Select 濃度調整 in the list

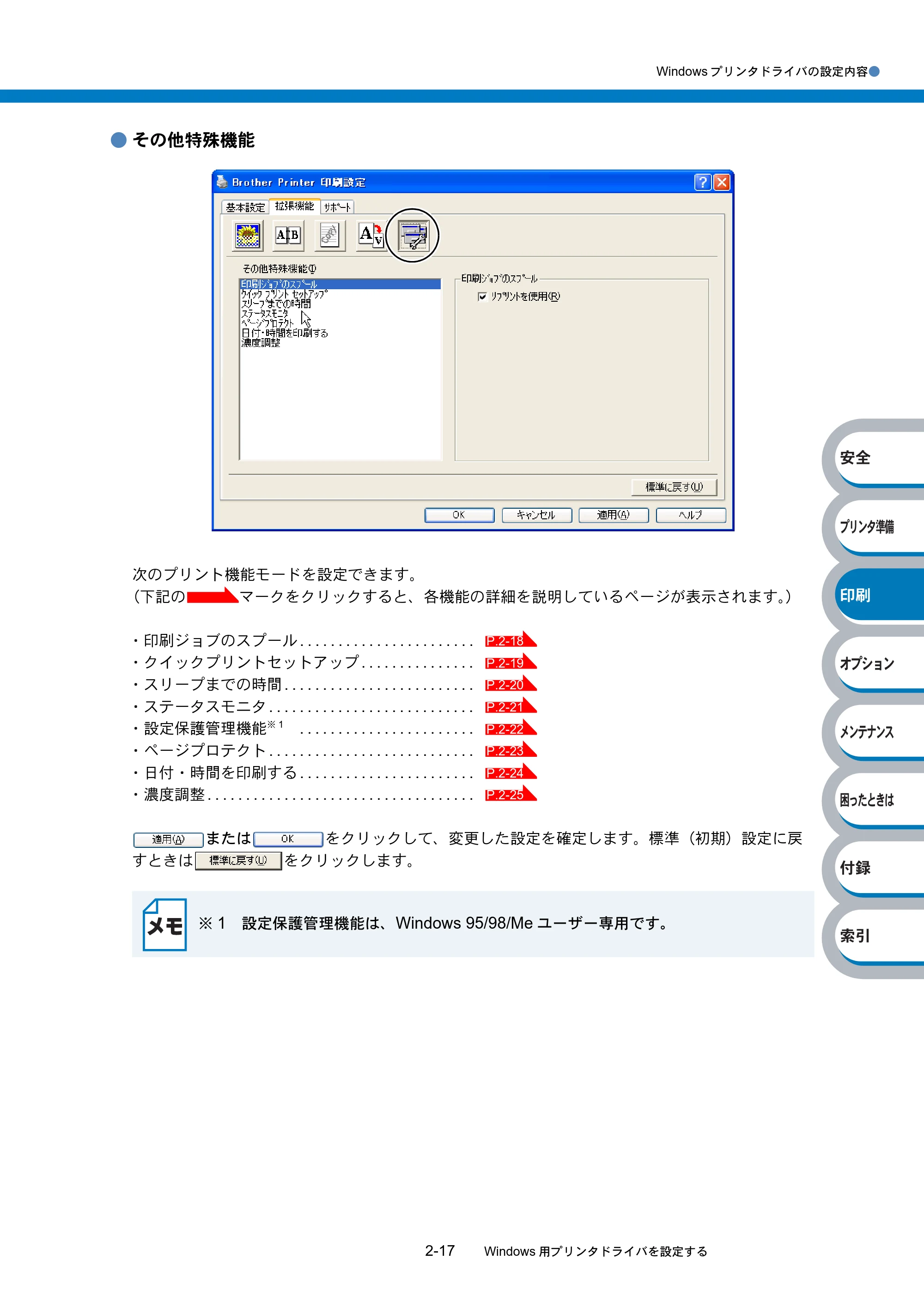[261, 342]
